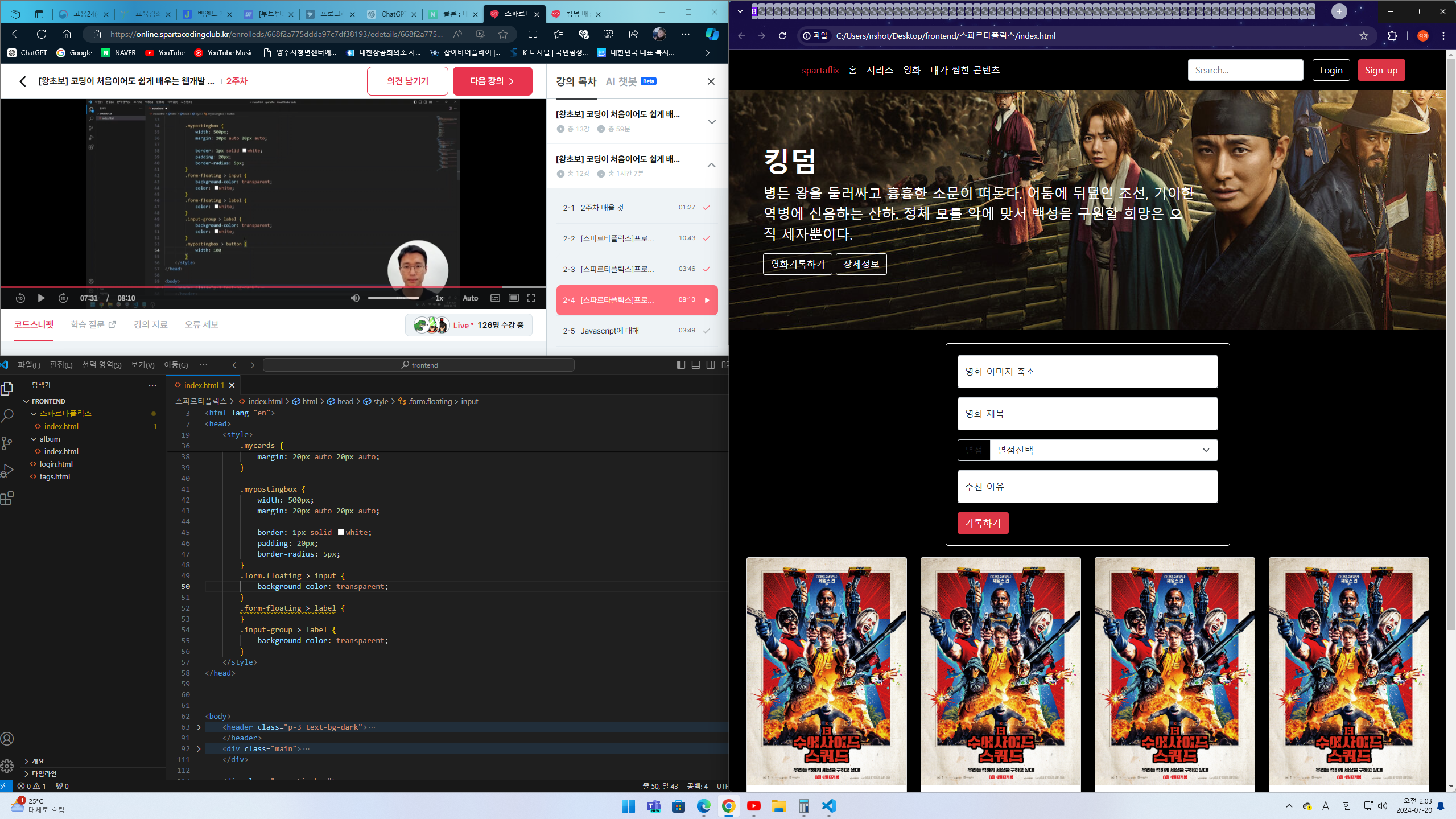
Task: Toggle theater mode on the lecture video
Action: (x=514, y=298)
